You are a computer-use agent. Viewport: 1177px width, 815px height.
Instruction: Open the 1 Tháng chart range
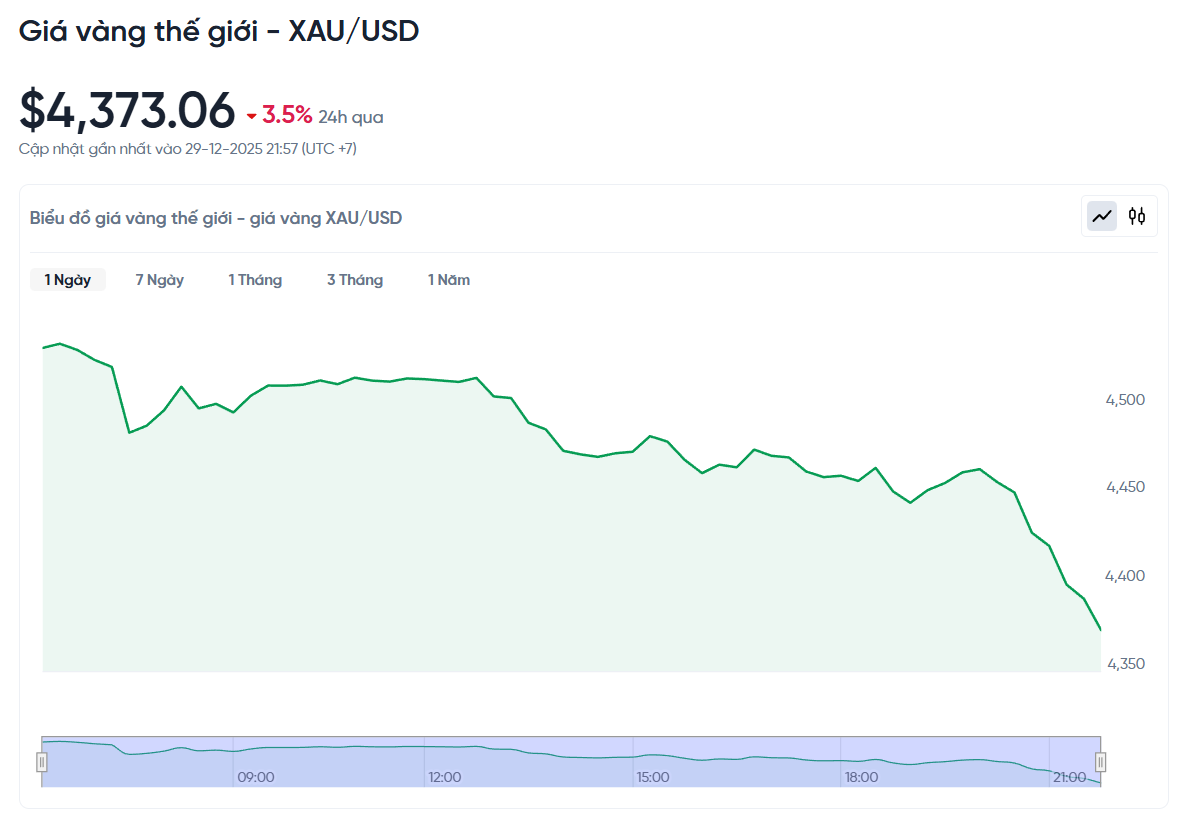[x=255, y=280]
